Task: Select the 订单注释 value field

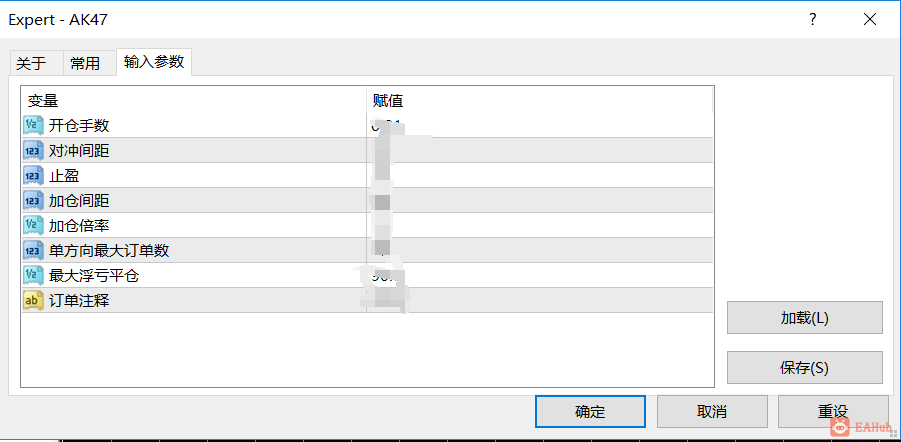Action: click(x=540, y=301)
